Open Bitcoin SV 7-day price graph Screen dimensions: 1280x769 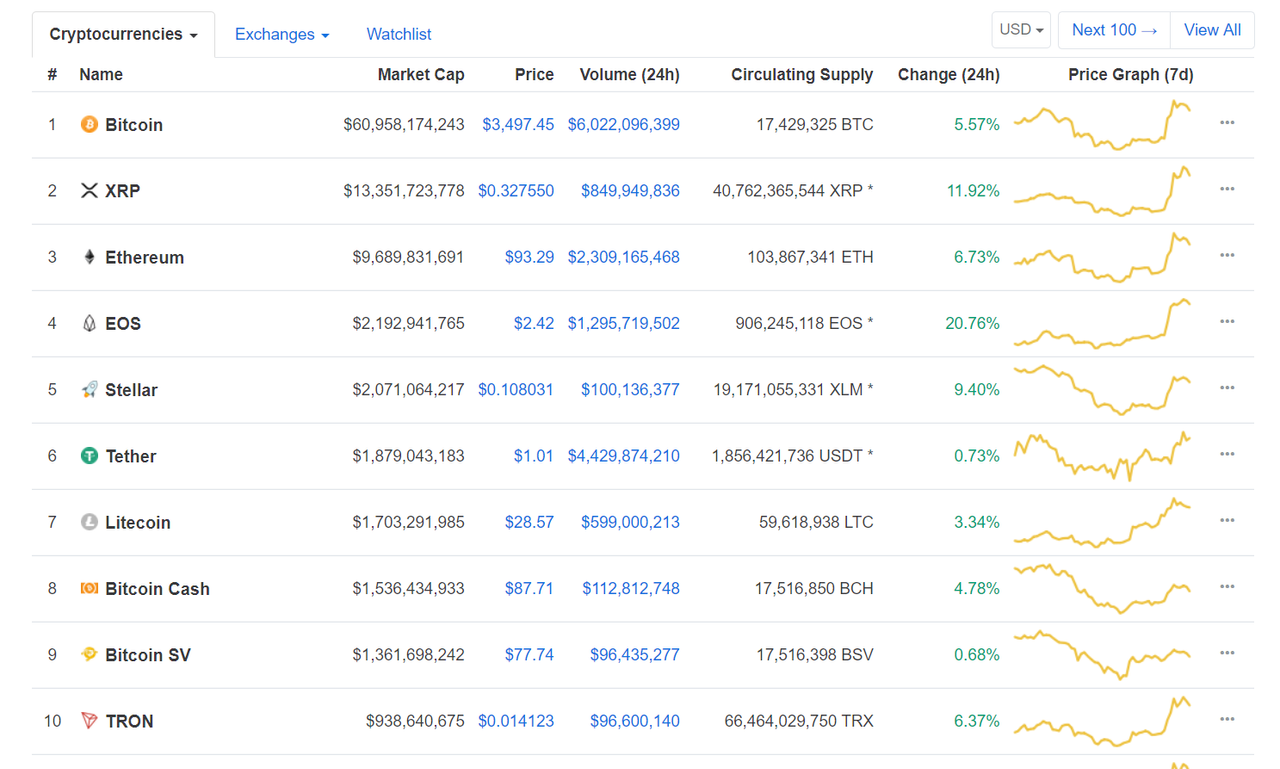[1102, 654]
